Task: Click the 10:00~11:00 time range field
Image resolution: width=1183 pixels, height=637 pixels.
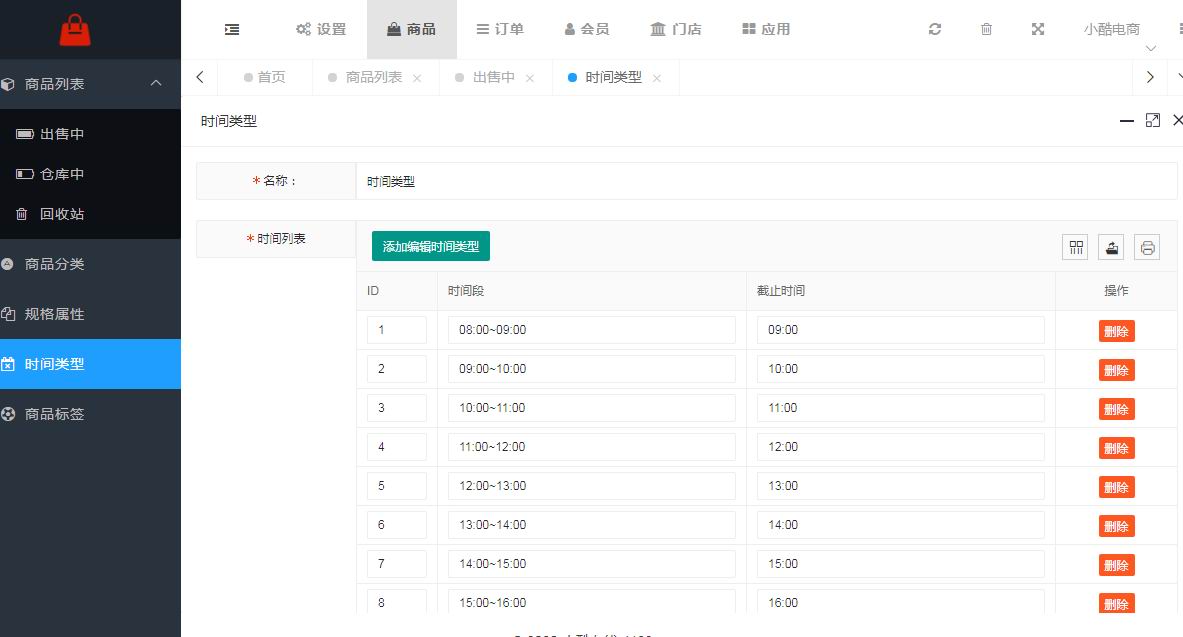Action: tap(592, 408)
